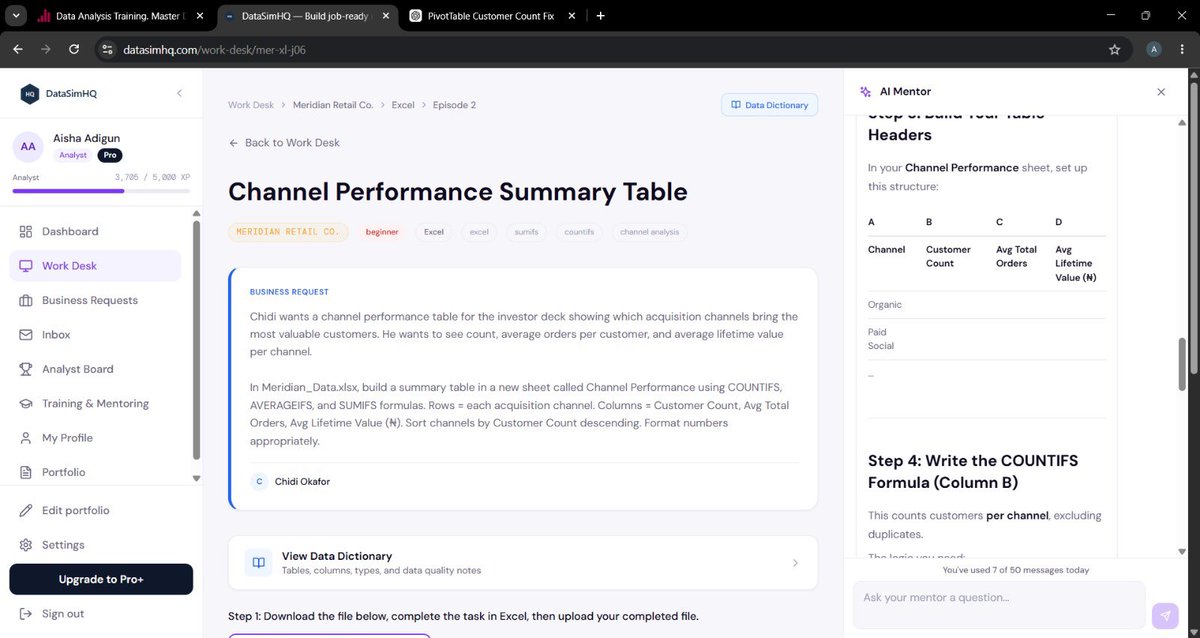Click the sumifs tag
The height and width of the screenshot is (638, 1200).
tap(526, 232)
